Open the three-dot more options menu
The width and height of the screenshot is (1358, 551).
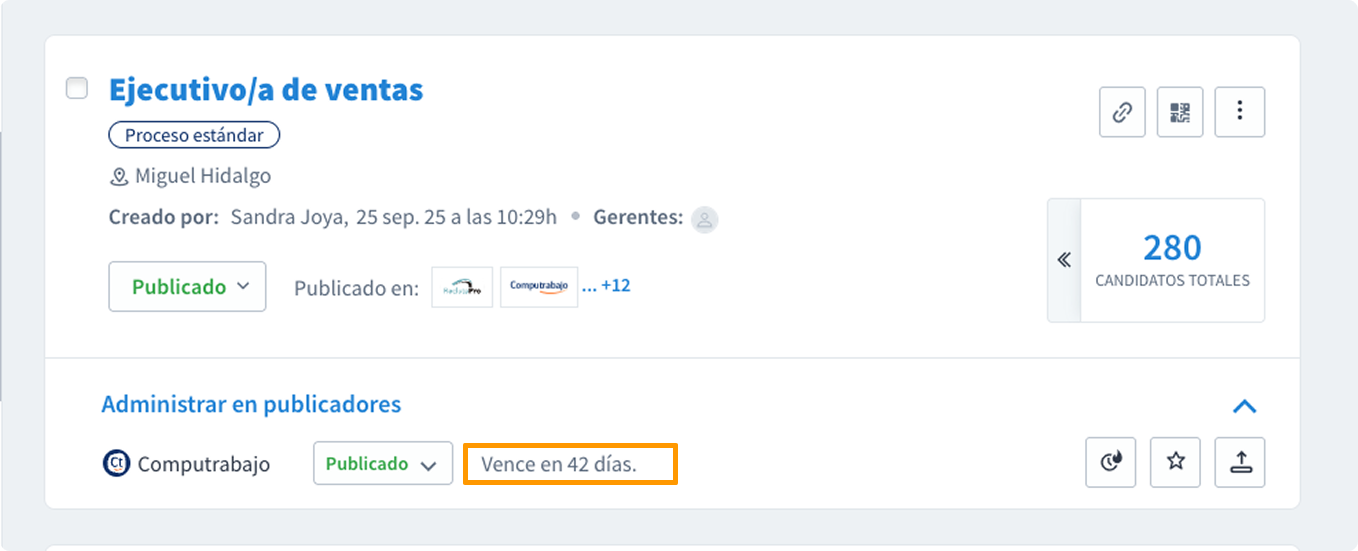click(x=1239, y=112)
